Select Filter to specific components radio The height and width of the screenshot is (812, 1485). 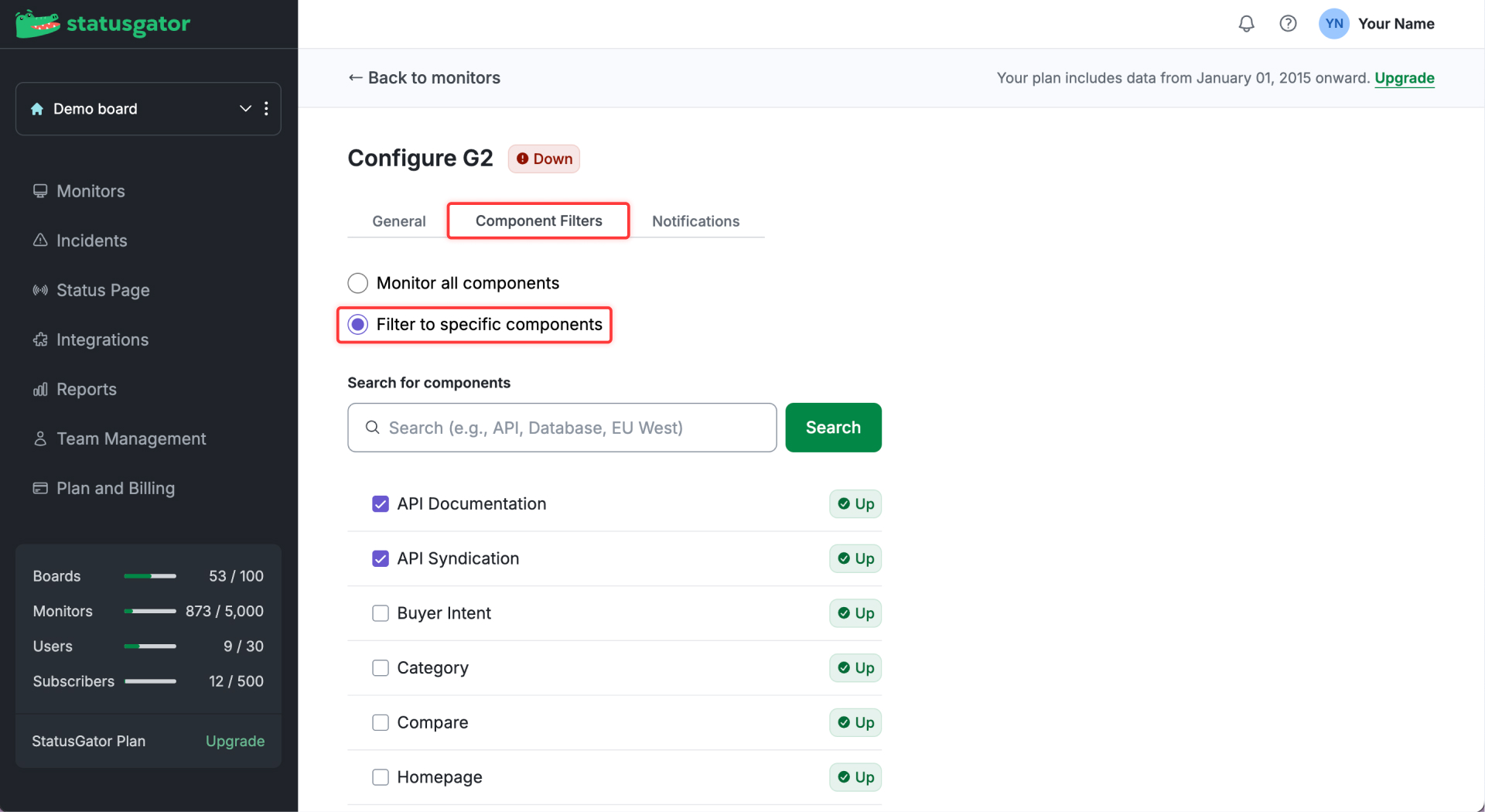click(357, 325)
